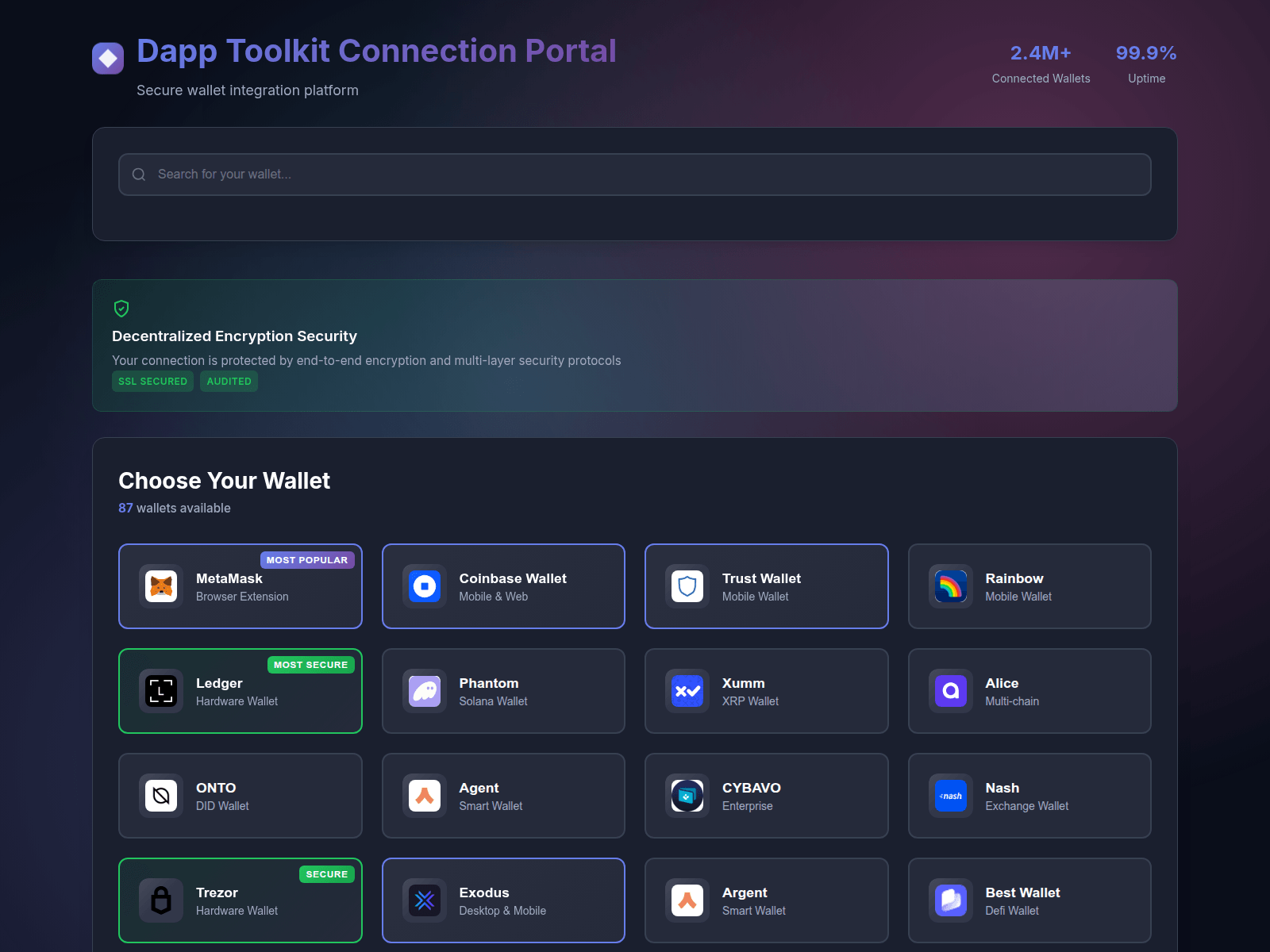Screen dimensions: 1270x952
Task: Select the Nash Exchange Wallet card
Action: (1029, 796)
